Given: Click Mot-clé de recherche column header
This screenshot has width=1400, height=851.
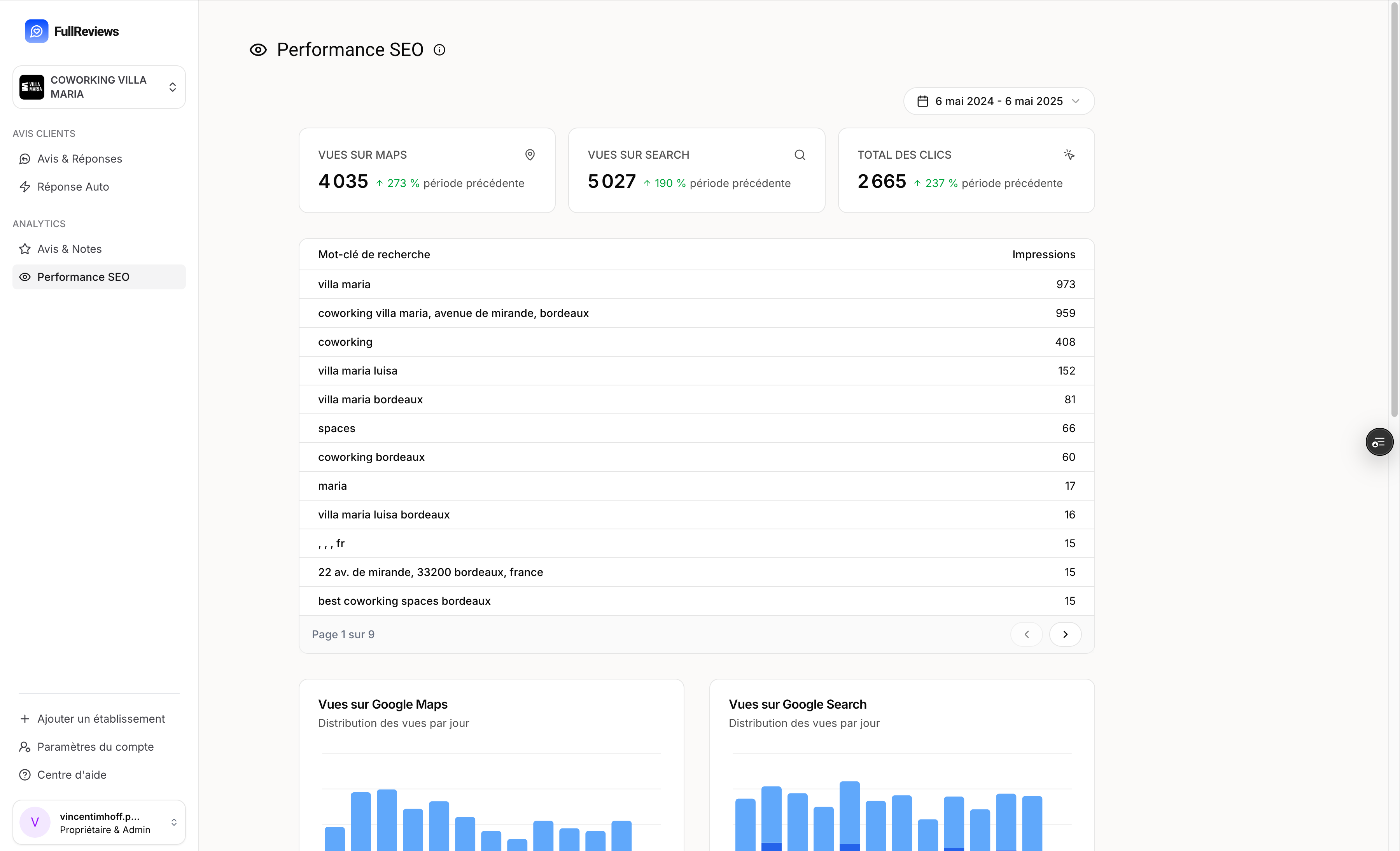Looking at the screenshot, I should pyautogui.click(x=374, y=254).
